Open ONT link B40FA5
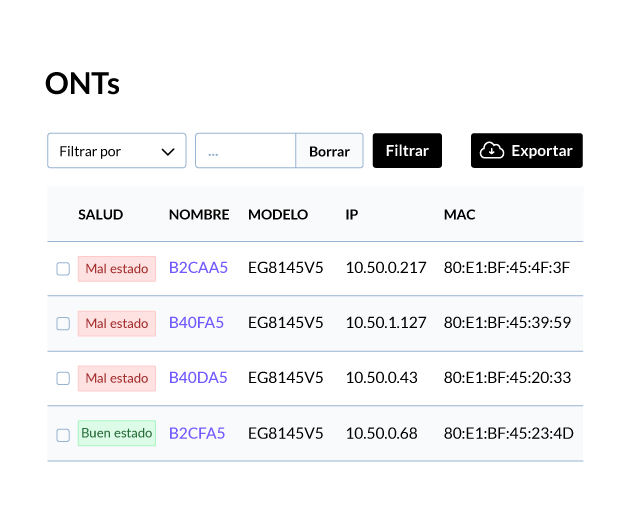 coord(196,323)
